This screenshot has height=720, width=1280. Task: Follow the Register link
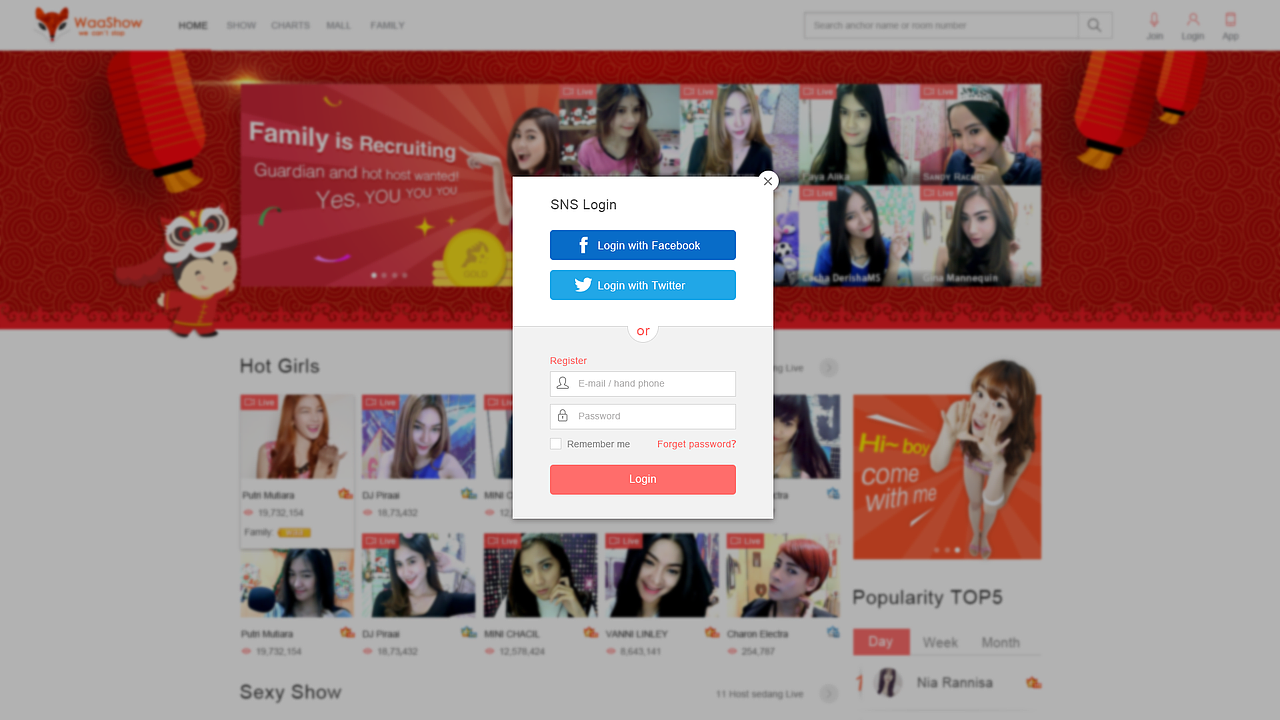pyautogui.click(x=568, y=361)
